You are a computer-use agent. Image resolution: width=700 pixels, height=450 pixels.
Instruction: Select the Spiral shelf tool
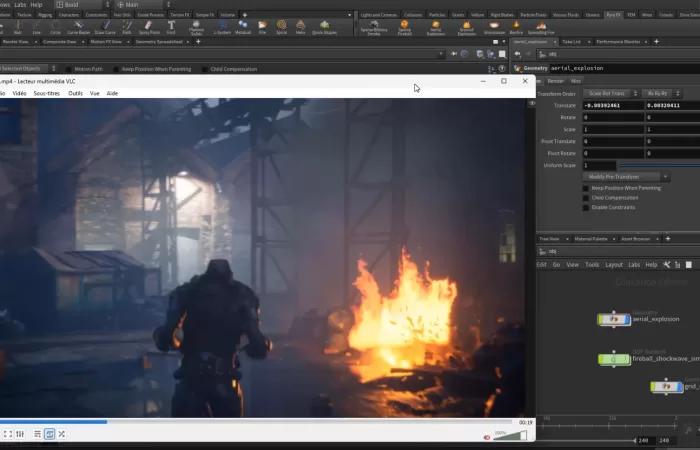tap(281, 27)
